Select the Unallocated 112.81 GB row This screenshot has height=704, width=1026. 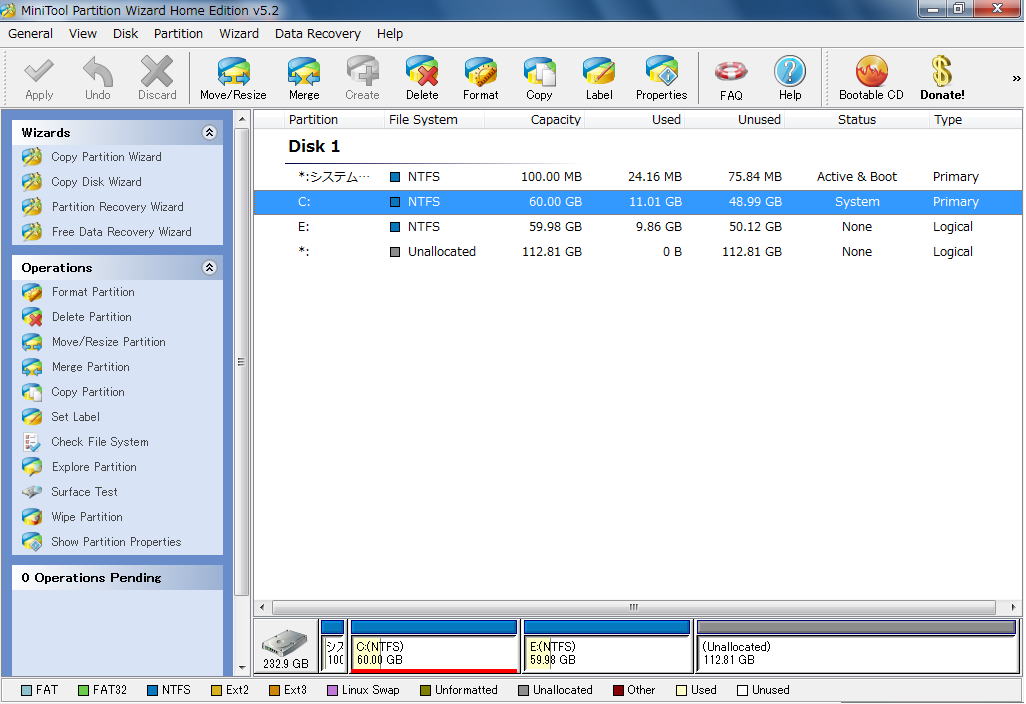click(638, 251)
